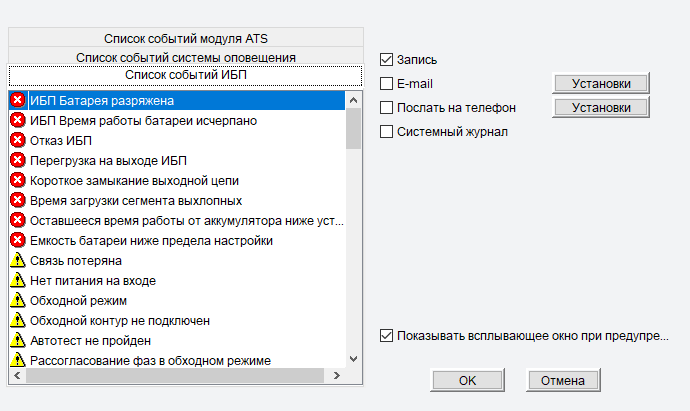Click warning icon beside 'Связь потеряна'
This screenshot has height=411, width=690.
[x=18, y=260]
